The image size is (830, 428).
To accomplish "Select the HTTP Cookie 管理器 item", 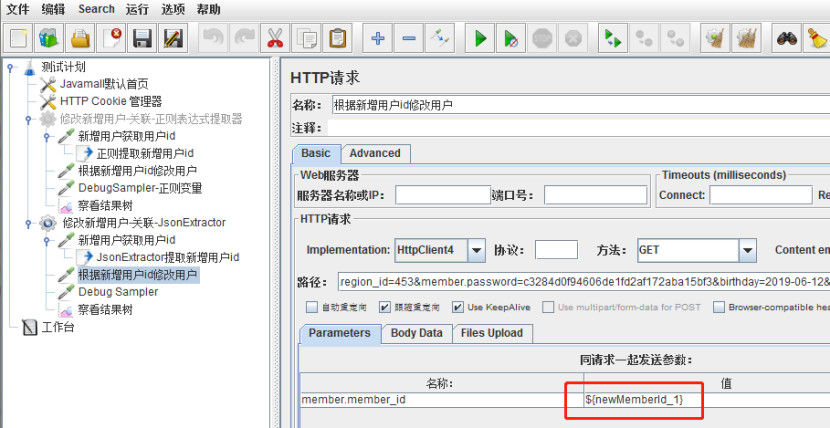I will pos(111,102).
